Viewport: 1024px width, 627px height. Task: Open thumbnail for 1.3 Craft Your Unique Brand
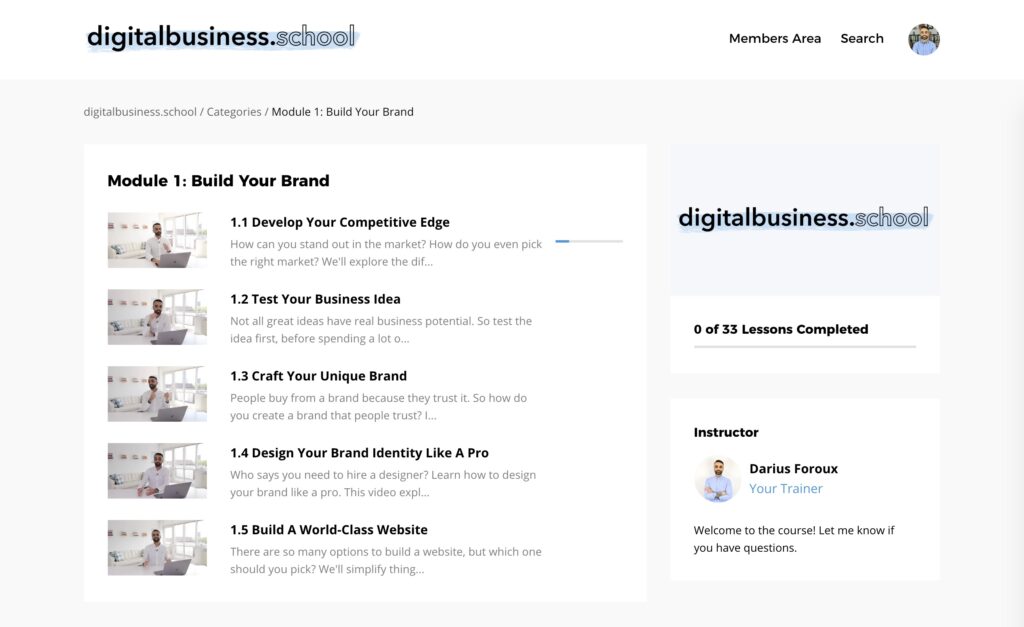(x=157, y=394)
